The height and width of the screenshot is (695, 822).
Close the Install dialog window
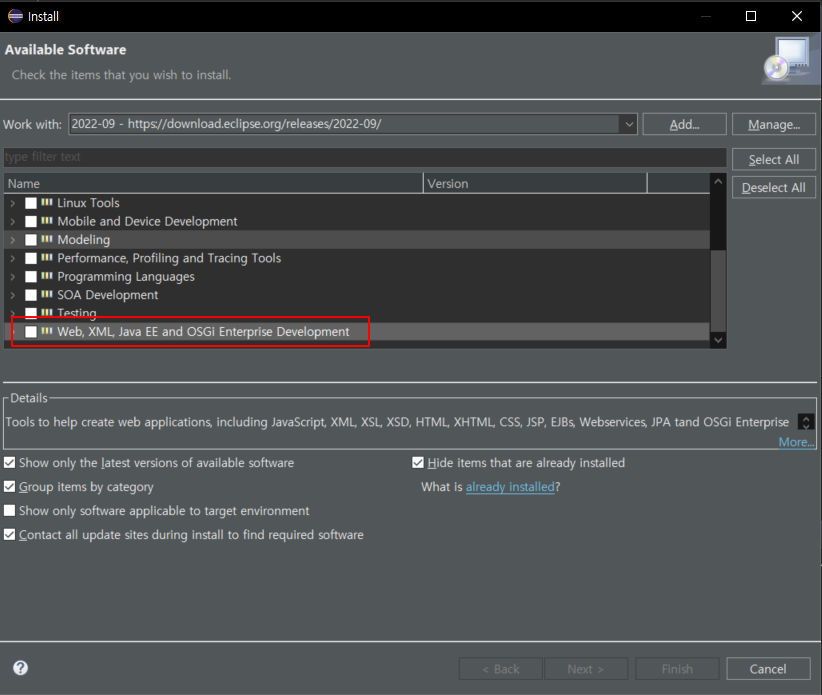[797, 16]
